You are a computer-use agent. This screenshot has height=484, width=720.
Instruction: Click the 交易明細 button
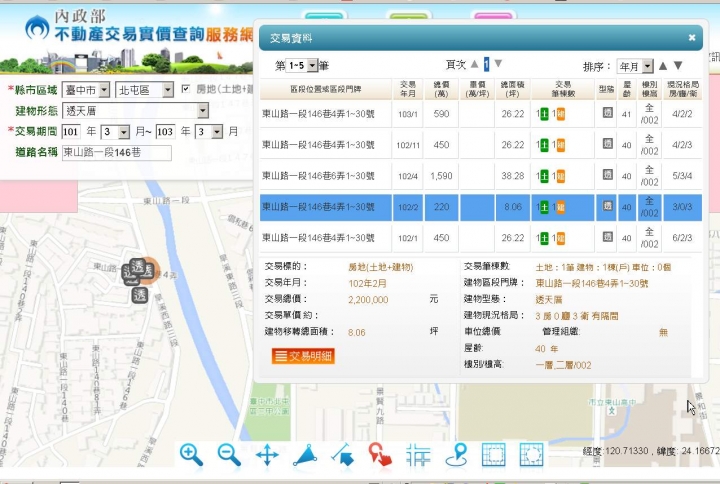[303, 355]
